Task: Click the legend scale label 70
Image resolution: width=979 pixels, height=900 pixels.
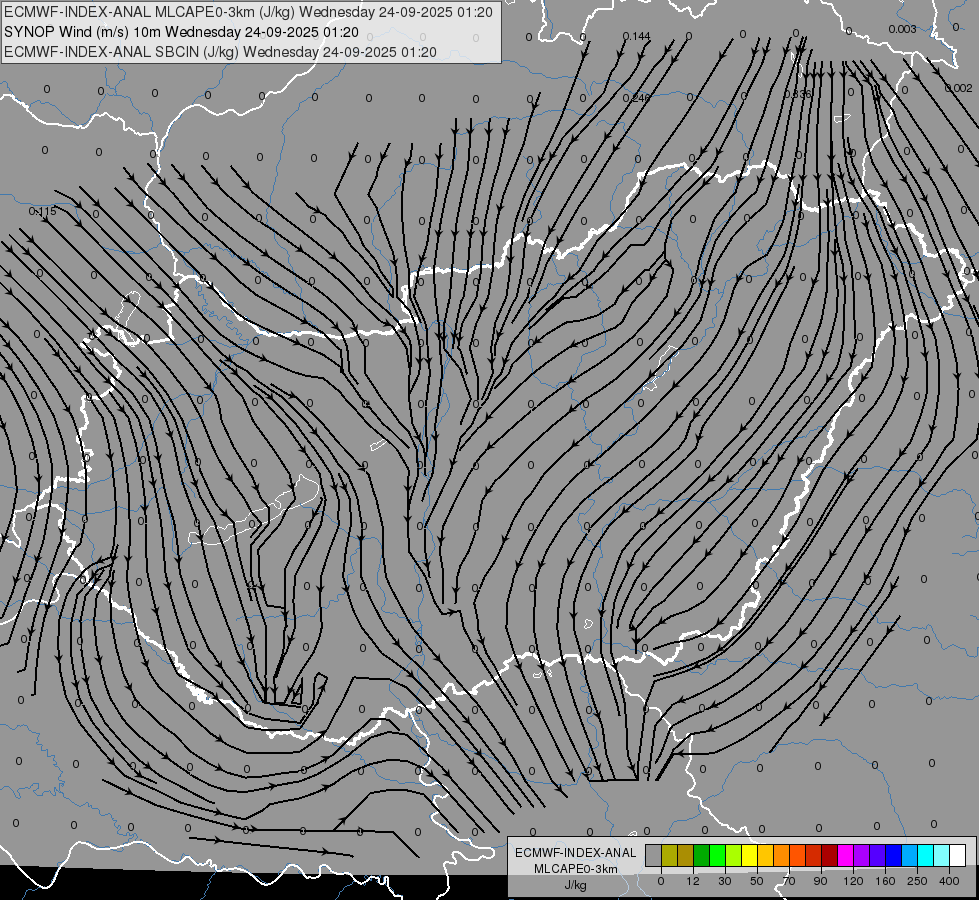Action: coord(789,881)
